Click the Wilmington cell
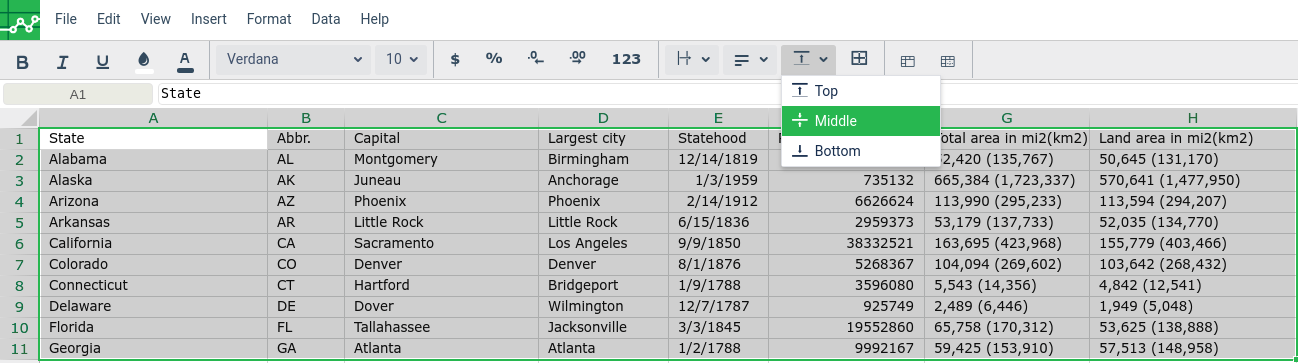 [603, 306]
